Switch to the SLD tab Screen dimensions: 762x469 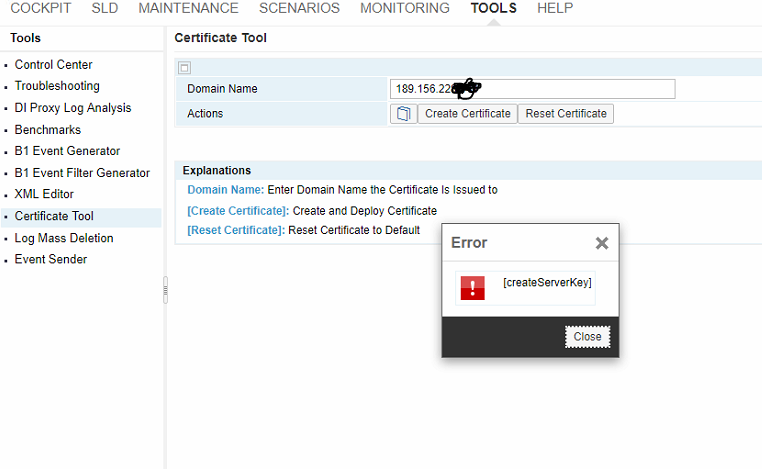pos(104,8)
